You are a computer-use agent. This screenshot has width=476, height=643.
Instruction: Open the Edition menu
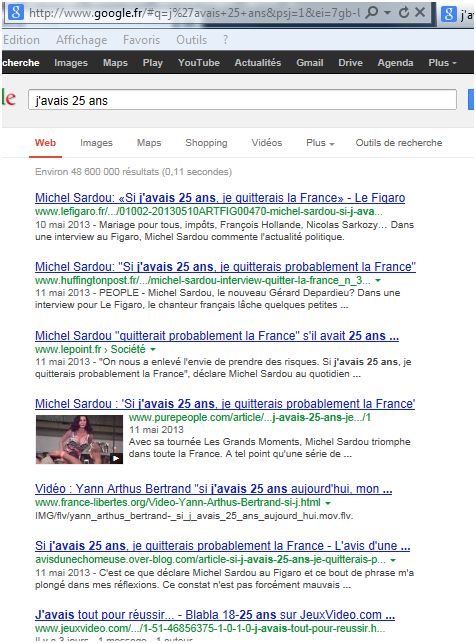[21, 40]
